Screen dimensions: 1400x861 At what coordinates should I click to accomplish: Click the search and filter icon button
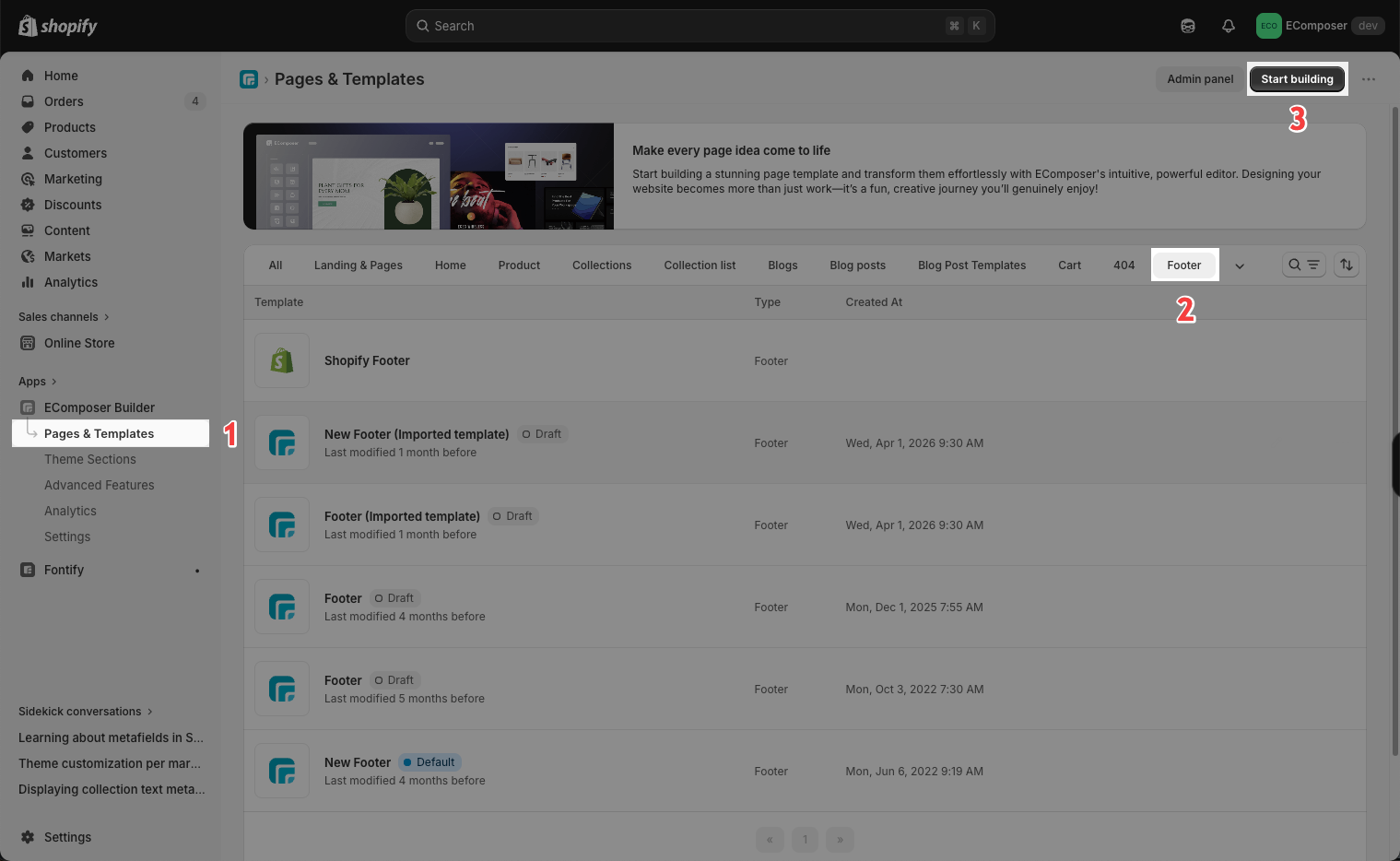coord(1303,265)
